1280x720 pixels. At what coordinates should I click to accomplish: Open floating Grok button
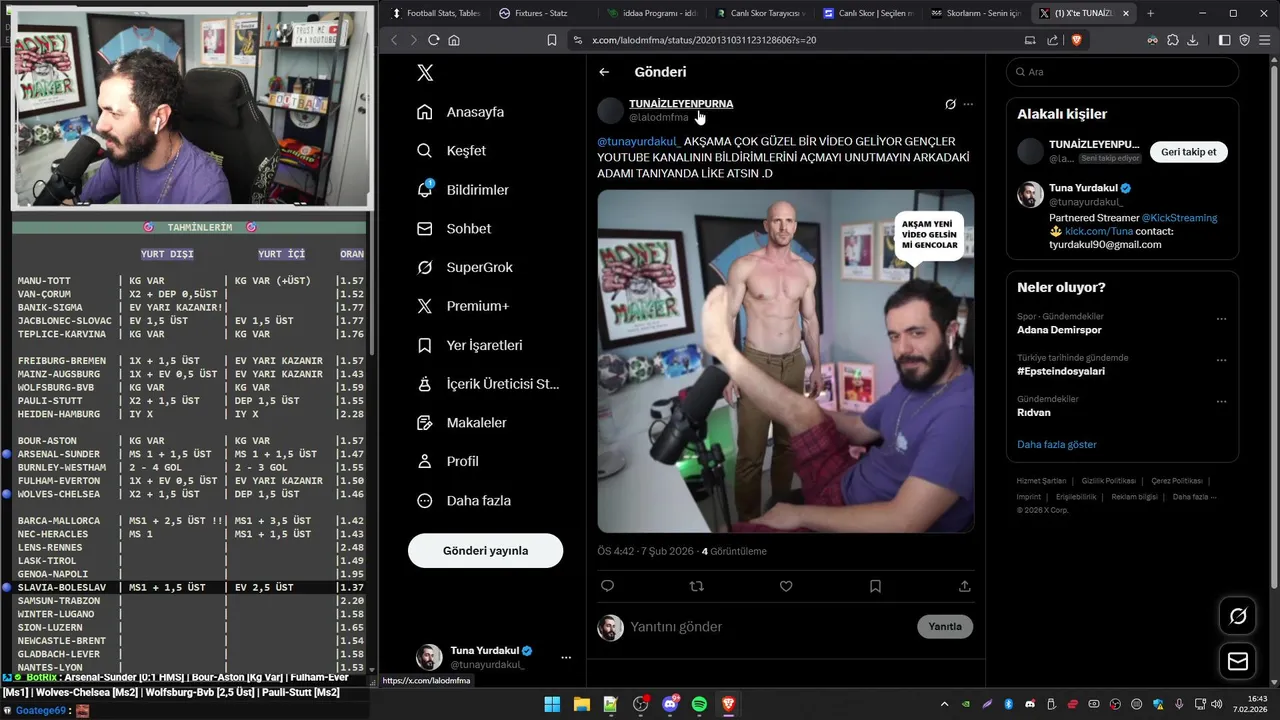pos(1238,616)
